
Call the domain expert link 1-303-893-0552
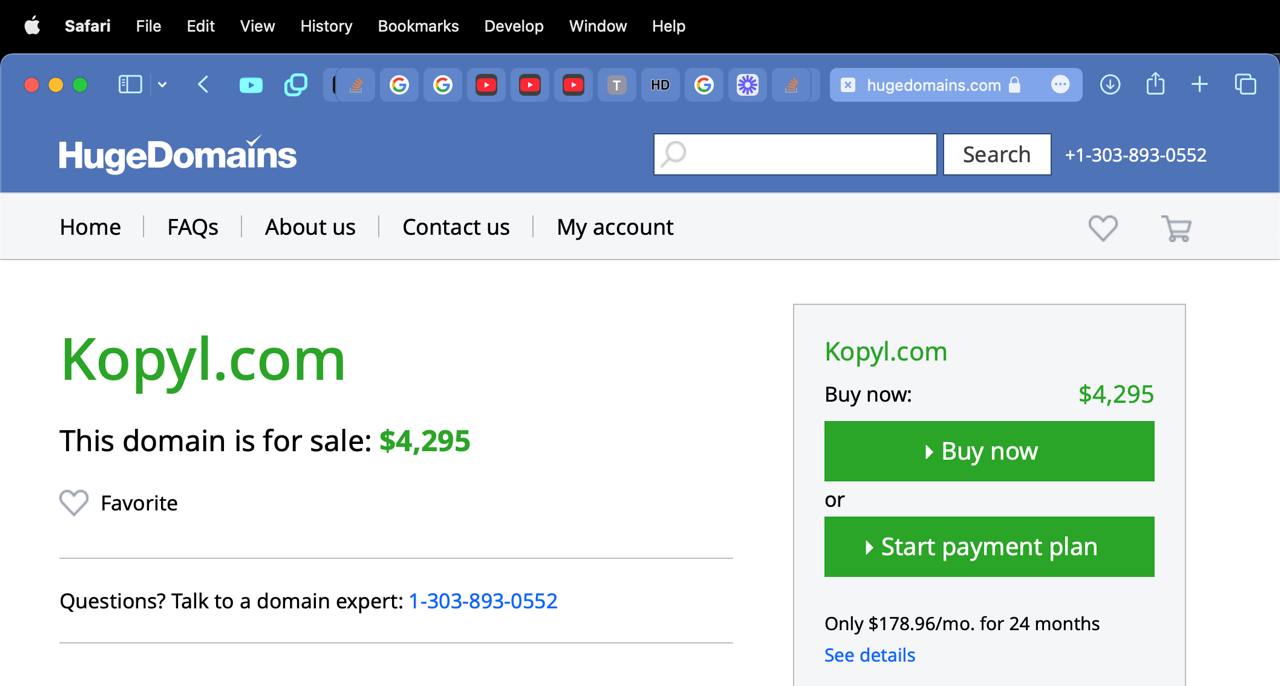click(483, 601)
